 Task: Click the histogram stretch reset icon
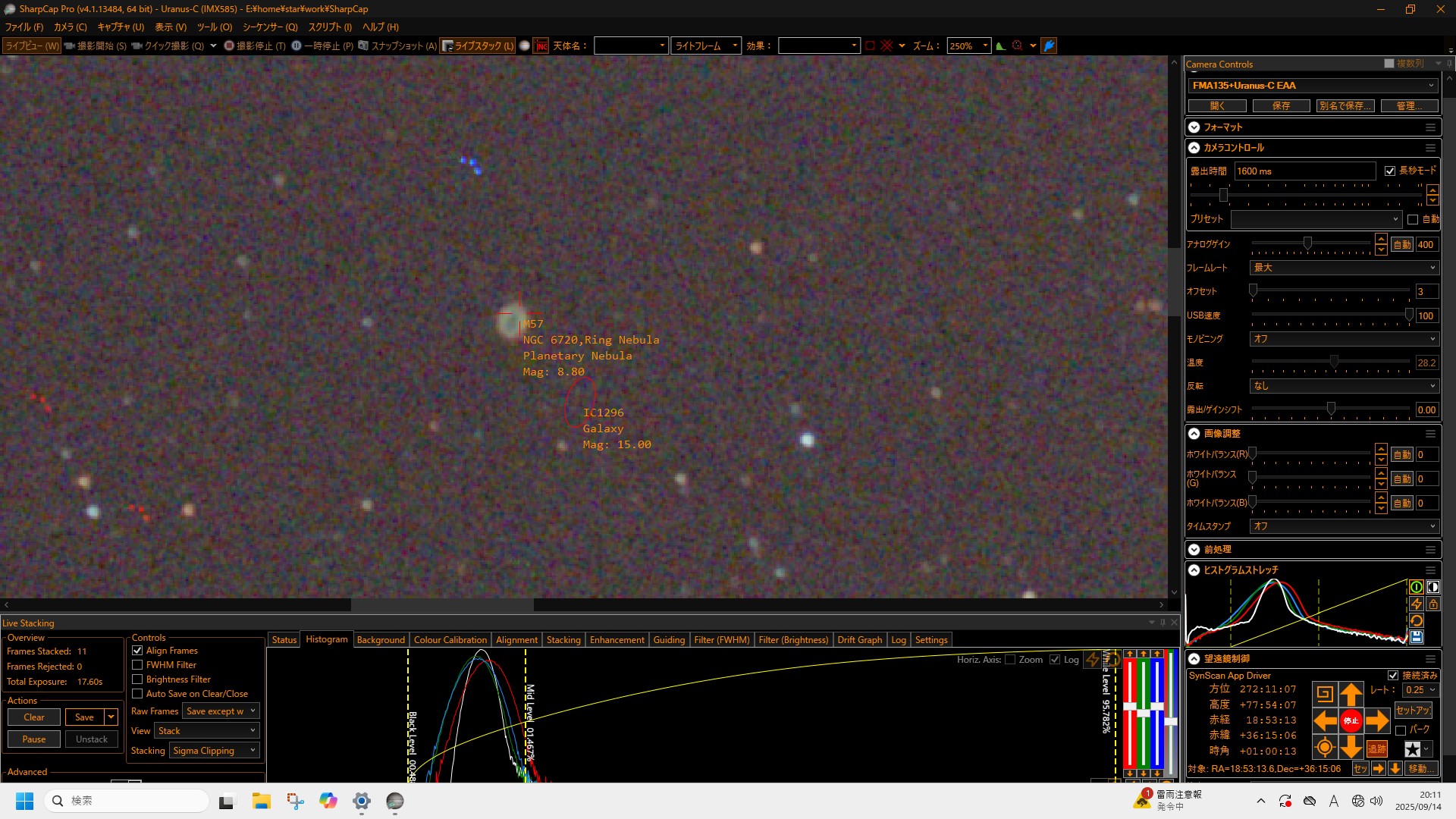1416,621
